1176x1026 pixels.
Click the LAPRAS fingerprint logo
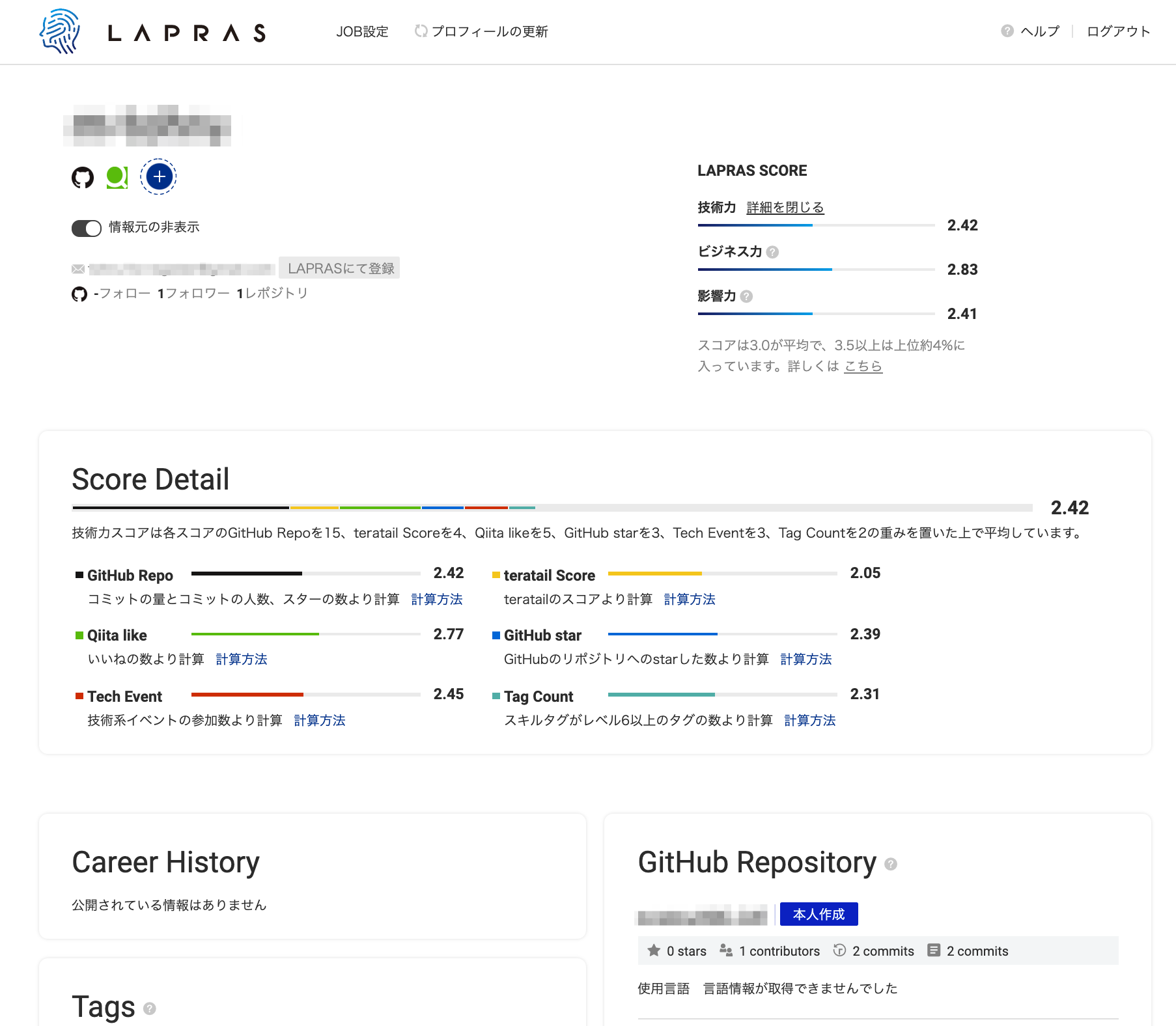[60, 31]
